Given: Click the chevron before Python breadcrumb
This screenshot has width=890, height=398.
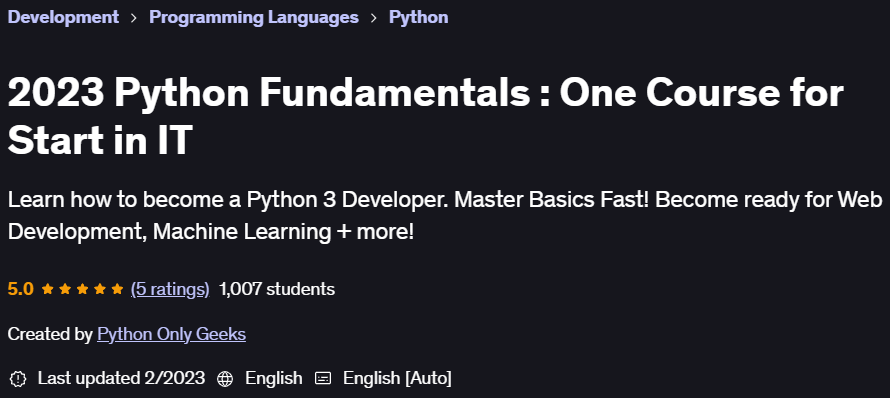Looking at the screenshot, I should pyautogui.click(x=373, y=18).
